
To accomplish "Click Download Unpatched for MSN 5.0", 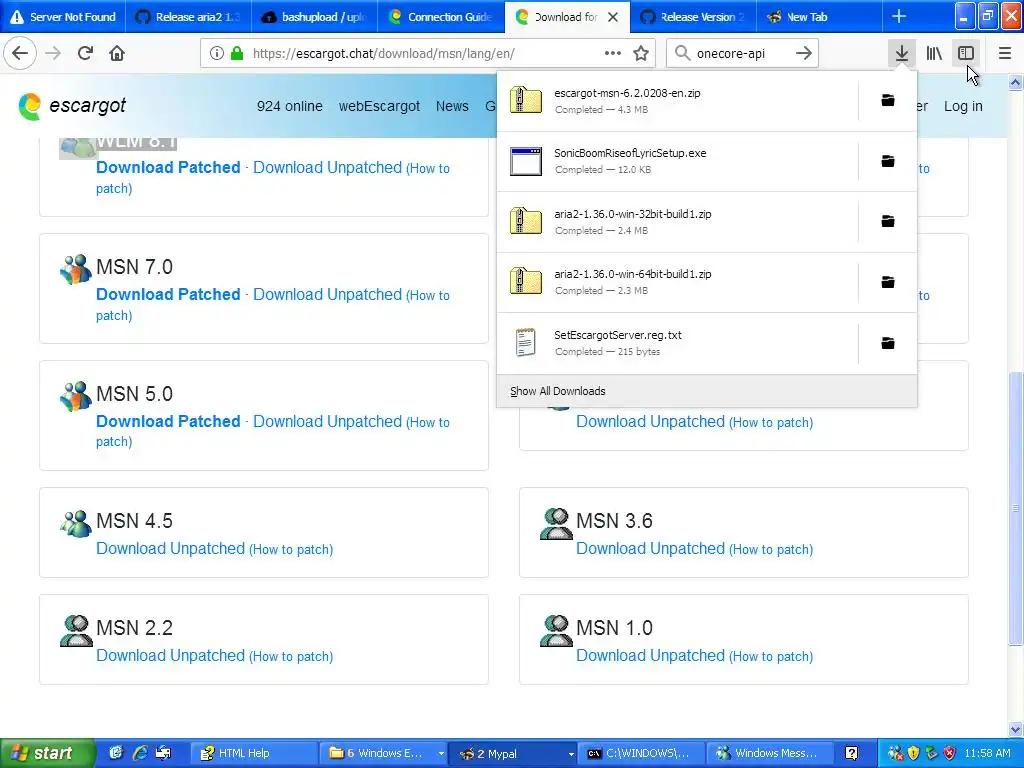I will pos(327,421).
